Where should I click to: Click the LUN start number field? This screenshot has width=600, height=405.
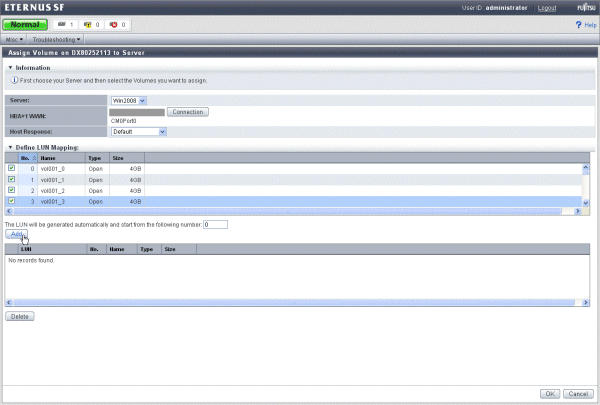[215, 225]
